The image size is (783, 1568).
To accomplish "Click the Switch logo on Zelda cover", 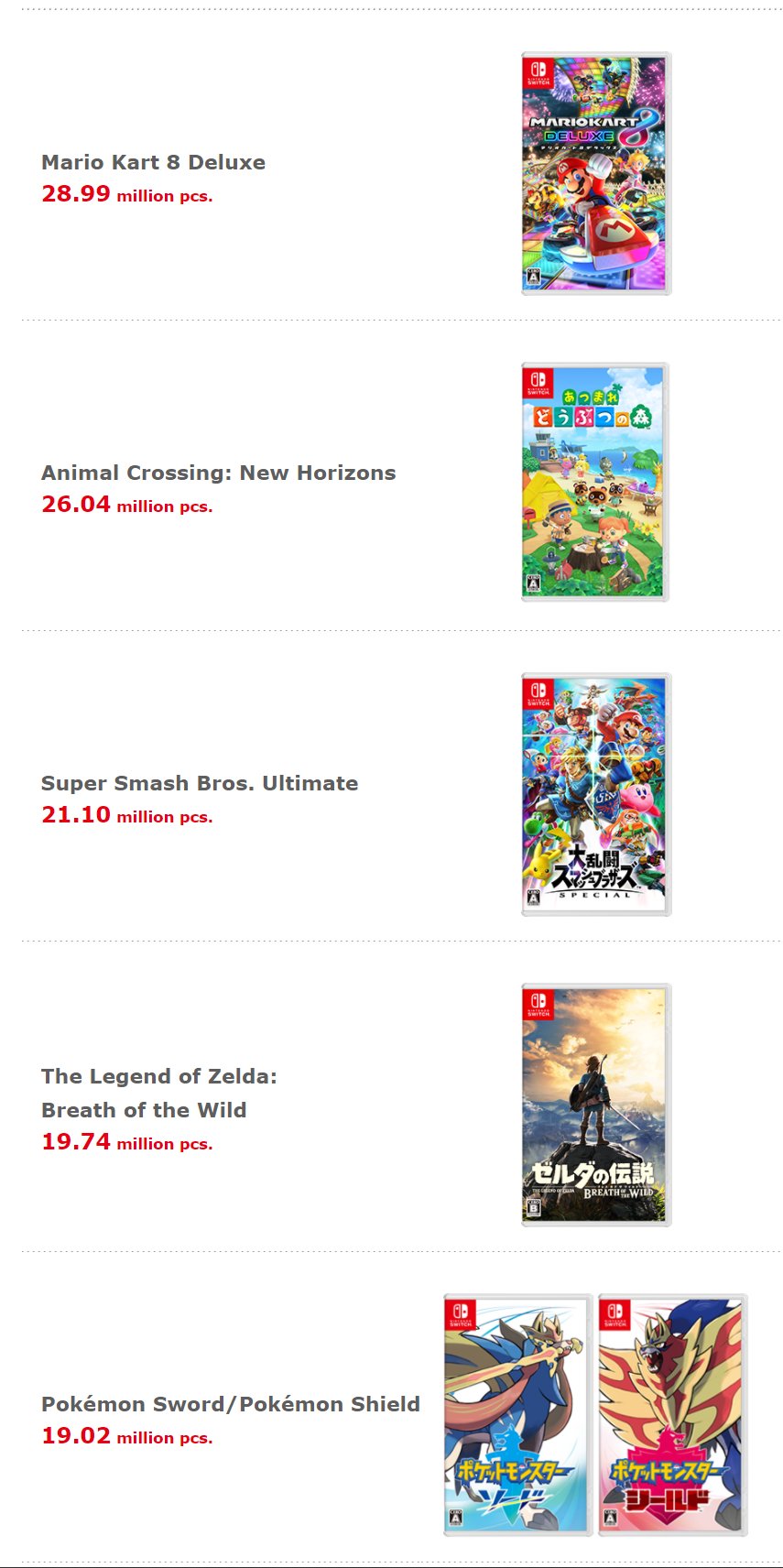I will point(538,1005).
